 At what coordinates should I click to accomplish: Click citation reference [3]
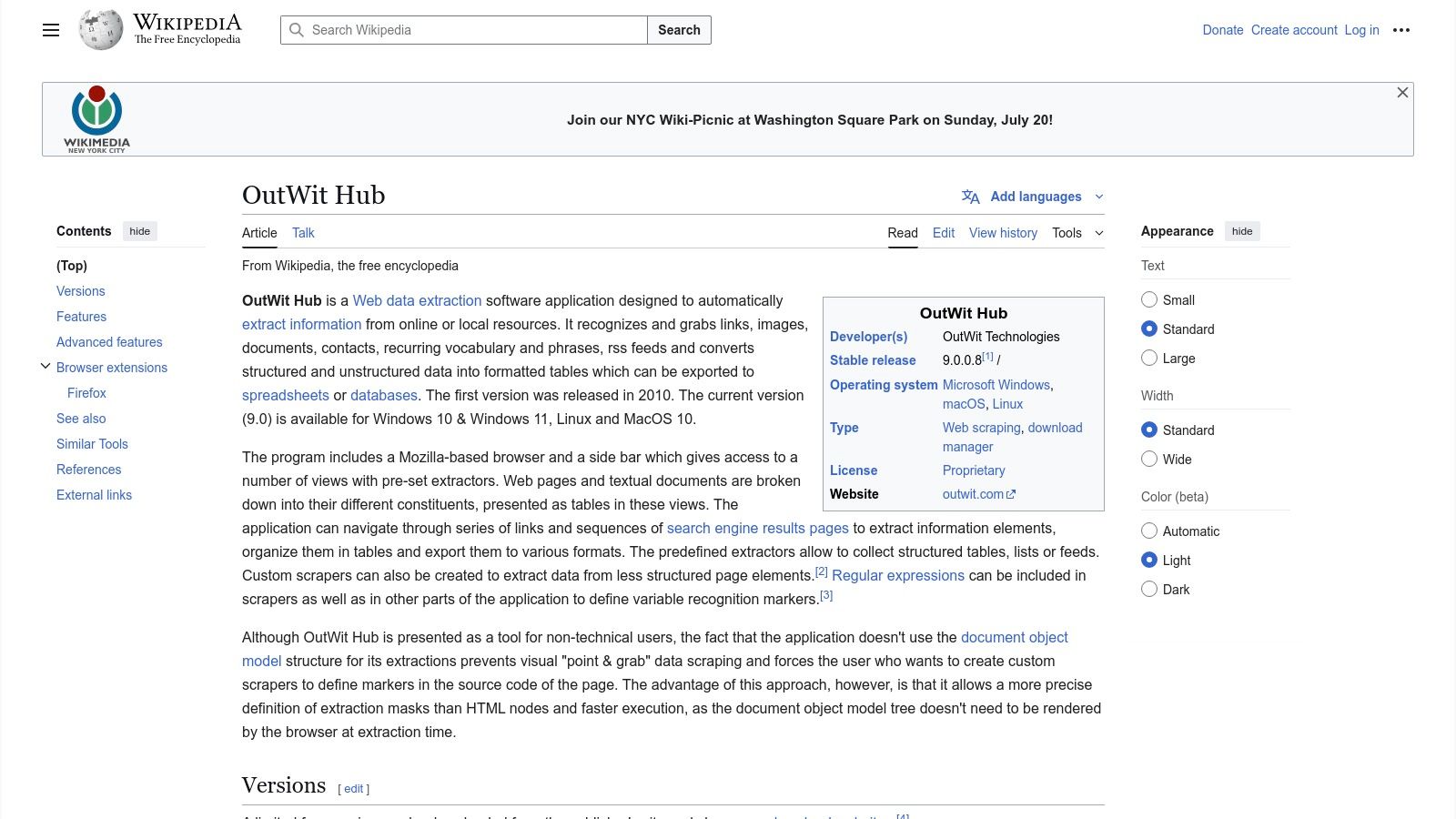click(826, 595)
